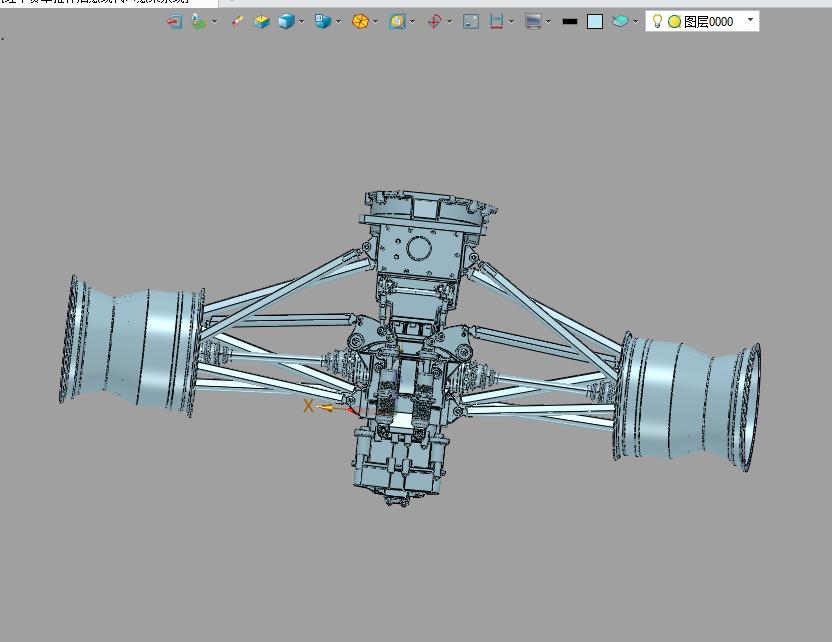The width and height of the screenshot is (832, 642).
Task: Click the 图层0000 layer name text
Action: (708, 22)
